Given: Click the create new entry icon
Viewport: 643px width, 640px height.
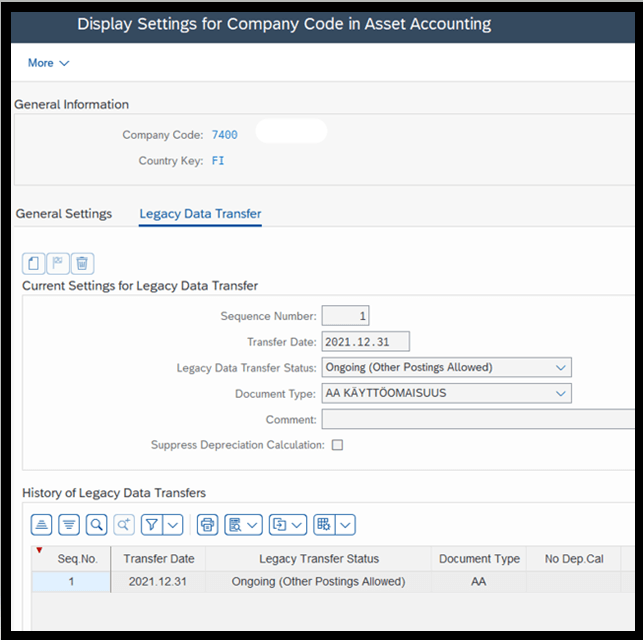Looking at the screenshot, I should click(34, 263).
